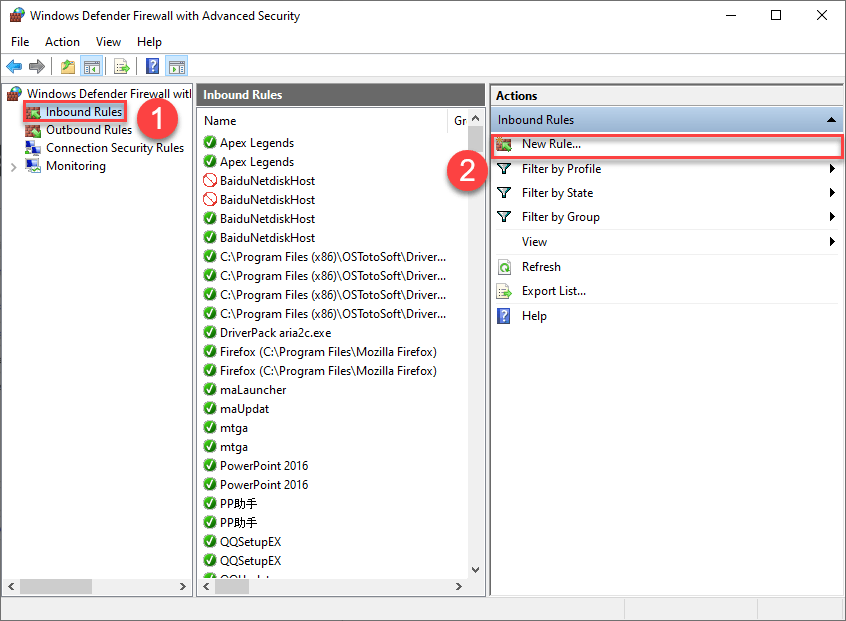The width and height of the screenshot is (846, 621).
Task: Select the Windows Defender Firewall root node icon
Action: pyautogui.click(x=15, y=94)
